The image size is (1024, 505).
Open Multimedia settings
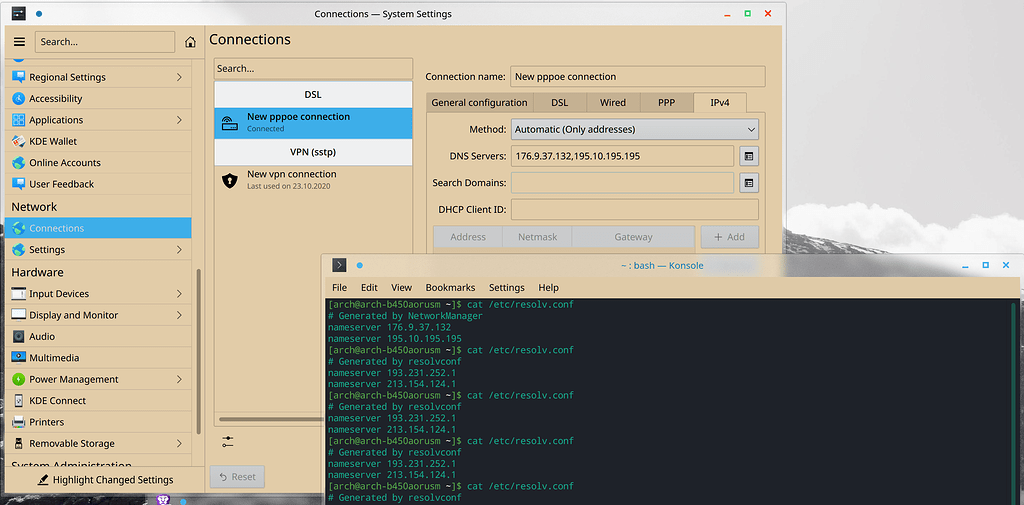coord(98,358)
